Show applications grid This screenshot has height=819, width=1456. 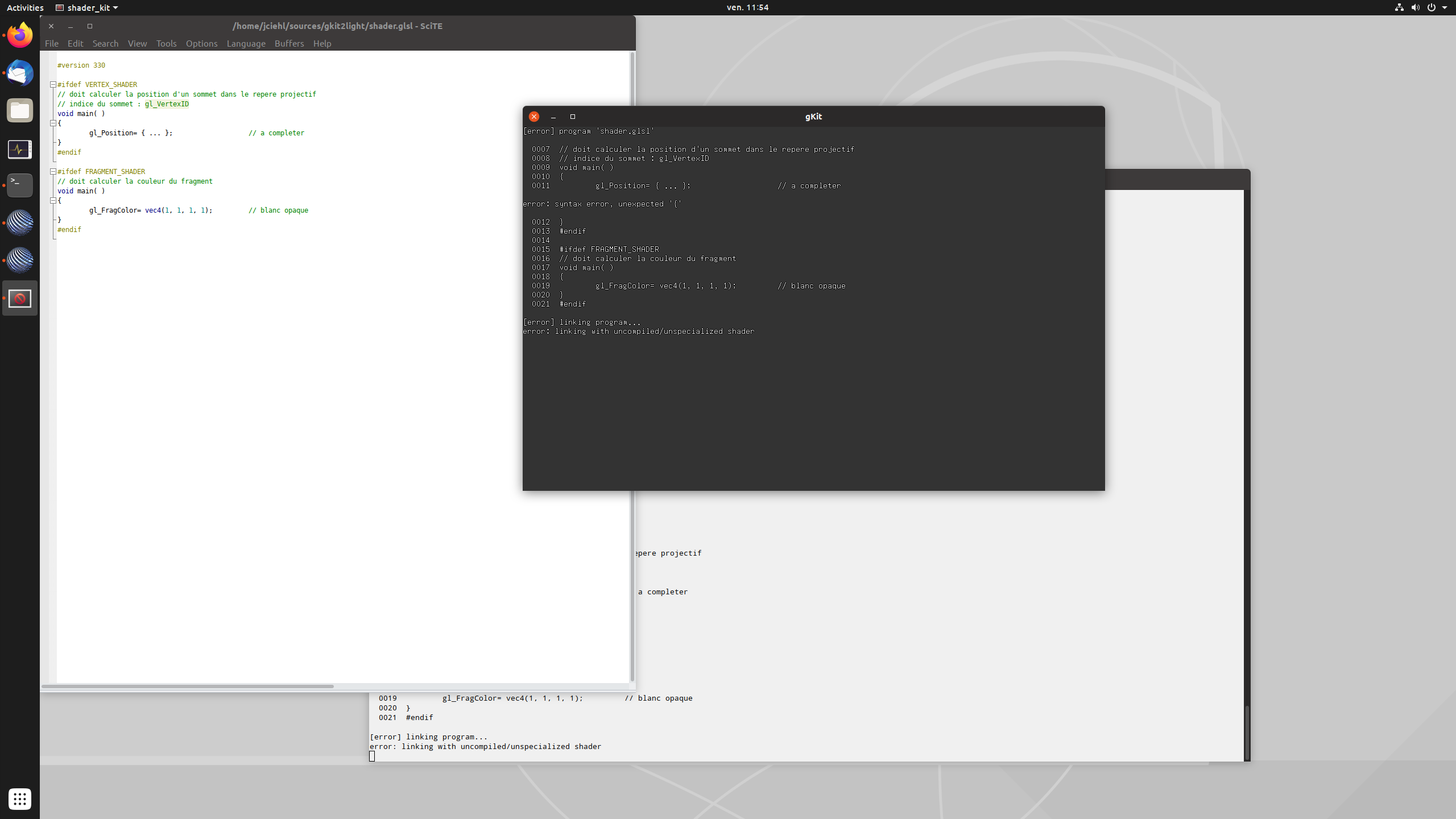pos(20,799)
